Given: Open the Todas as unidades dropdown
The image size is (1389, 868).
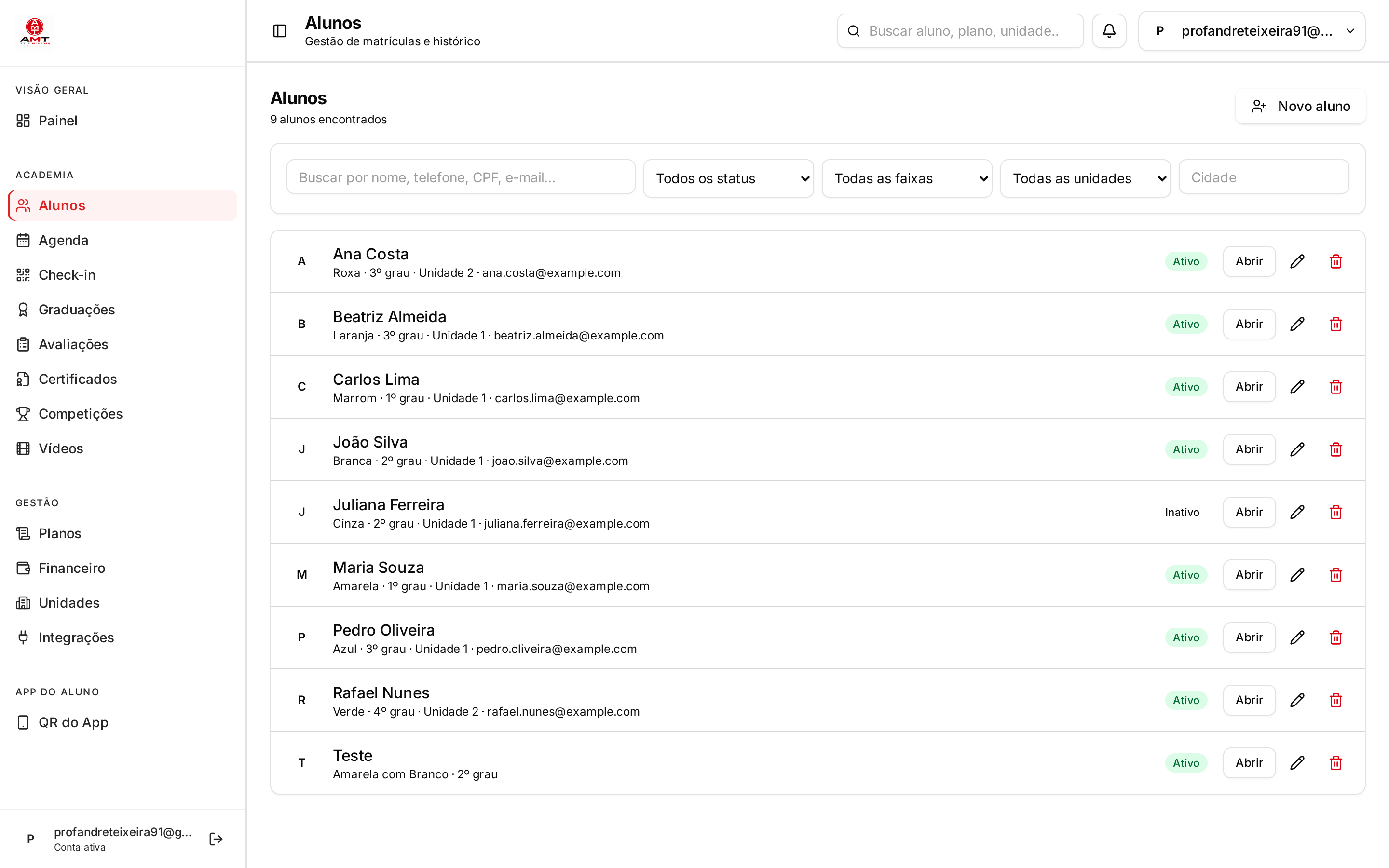Looking at the screenshot, I should (x=1085, y=178).
